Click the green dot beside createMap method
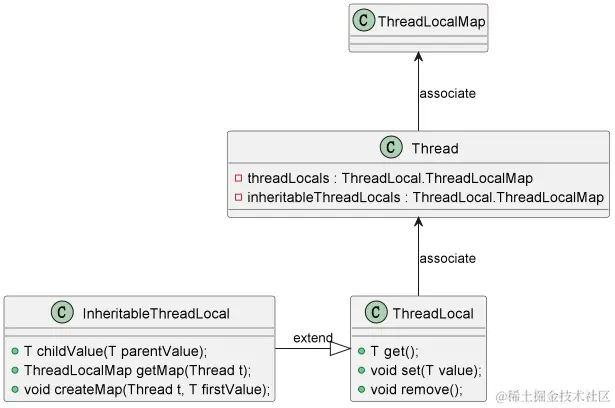615x408 pixels. [15, 390]
